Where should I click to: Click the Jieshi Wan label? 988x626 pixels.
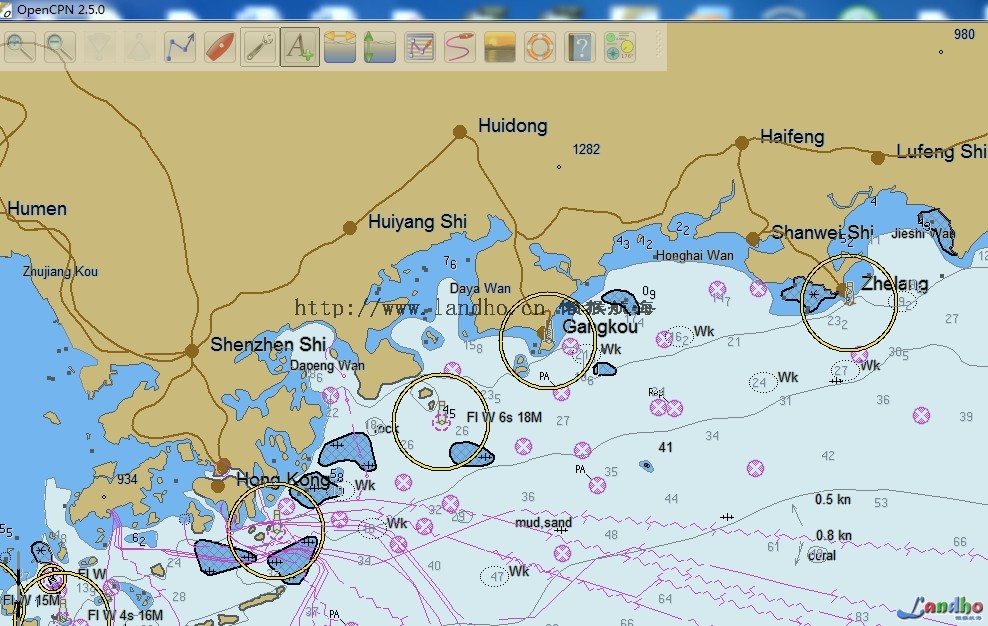(922, 234)
